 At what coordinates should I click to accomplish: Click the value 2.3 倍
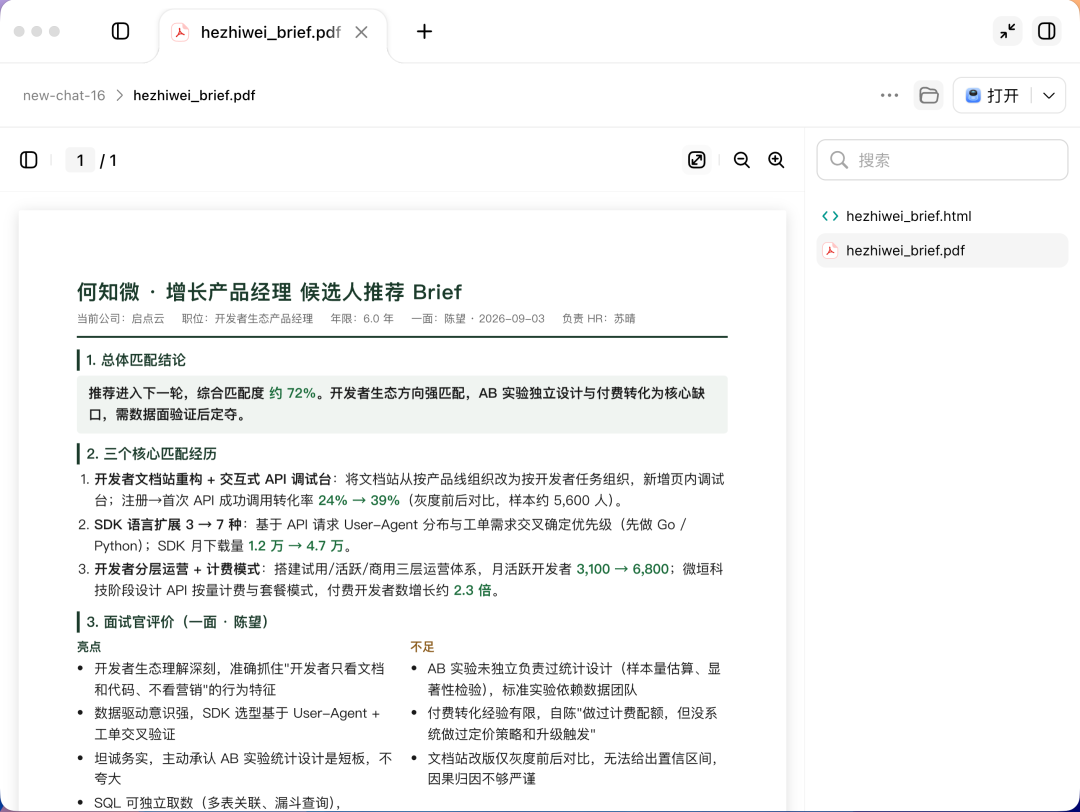472,590
